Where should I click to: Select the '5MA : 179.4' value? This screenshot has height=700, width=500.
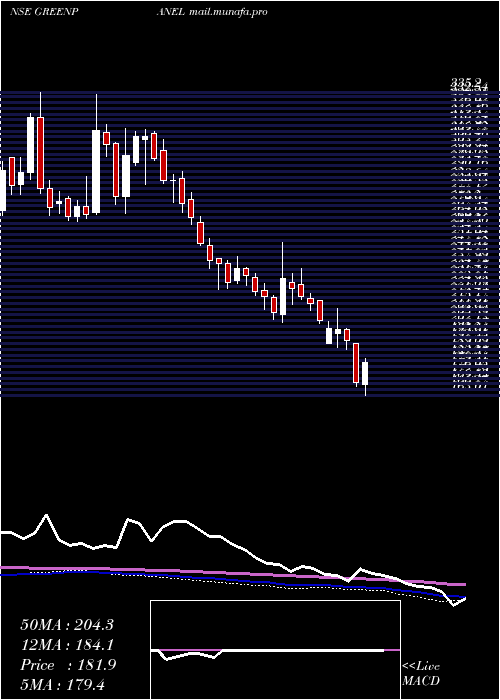[62, 685]
